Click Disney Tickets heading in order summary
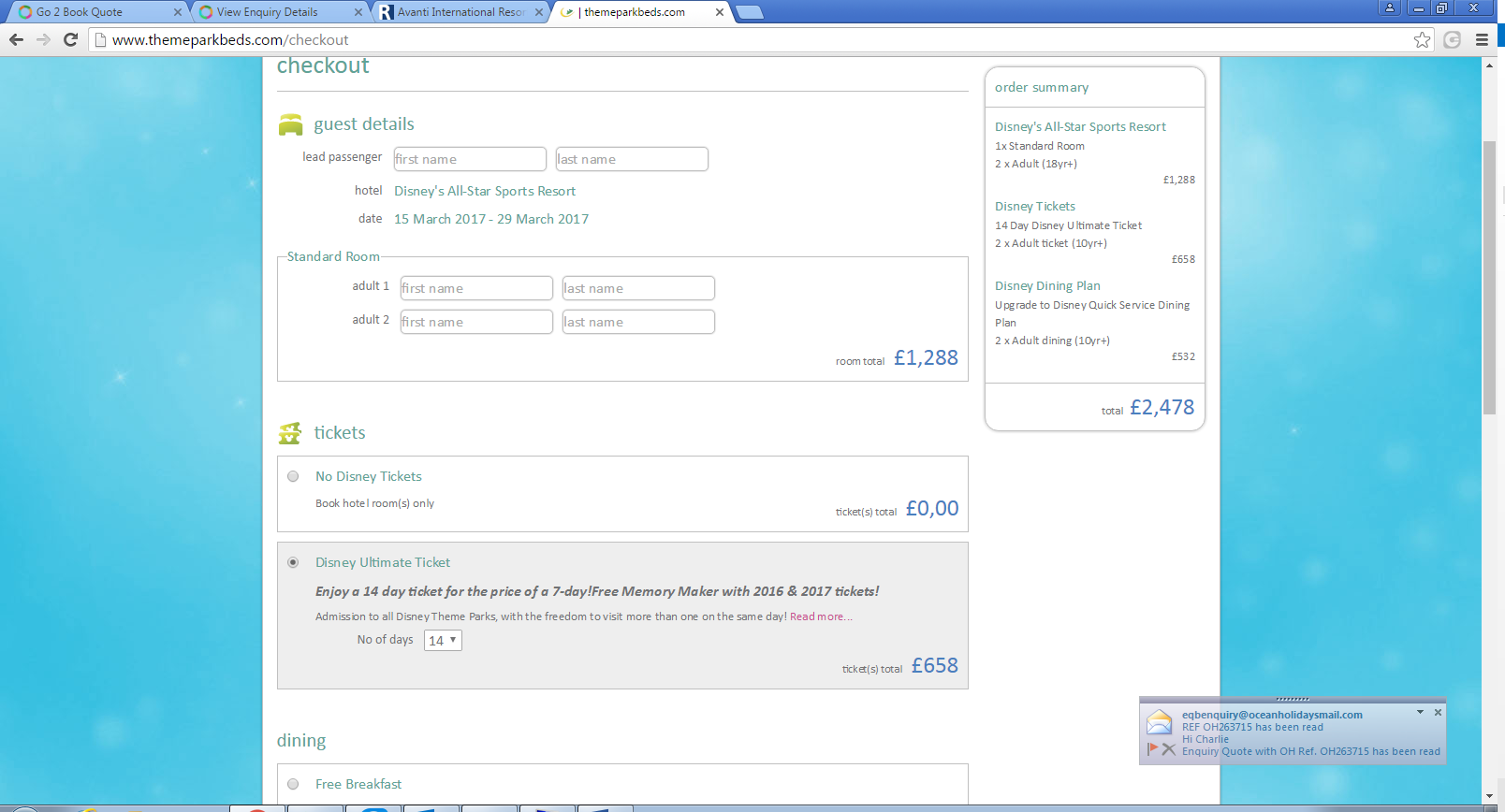1505x812 pixels. point(1035,206)
